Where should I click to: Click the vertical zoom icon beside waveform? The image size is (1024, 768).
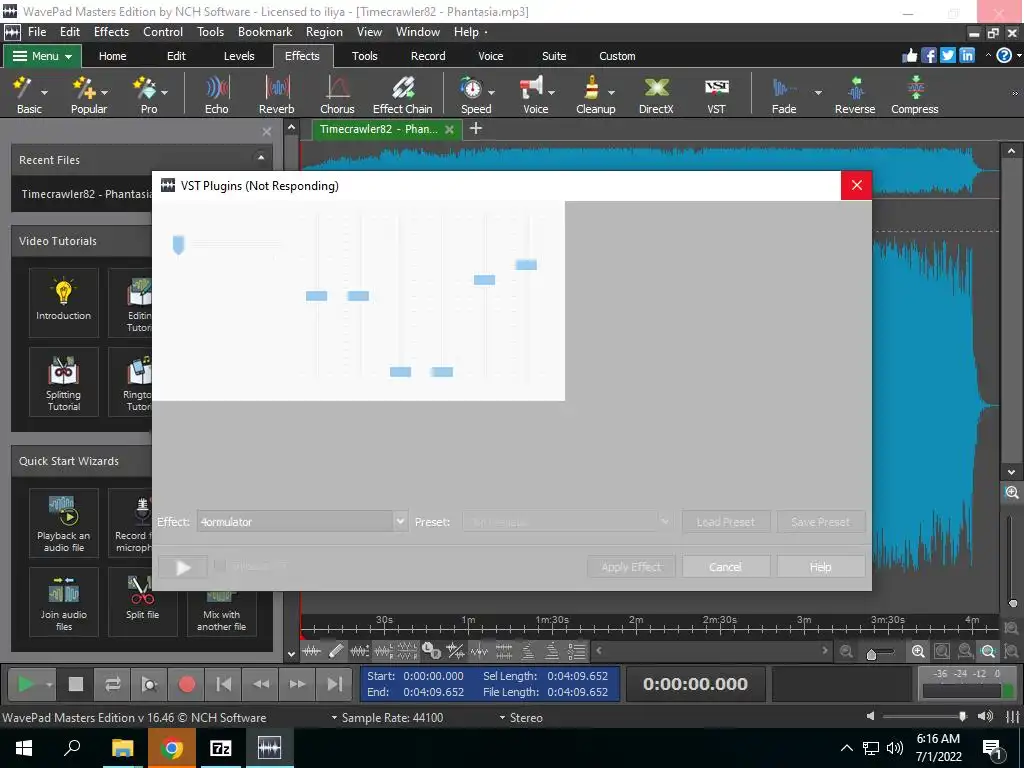click(x=1012, y=493)
